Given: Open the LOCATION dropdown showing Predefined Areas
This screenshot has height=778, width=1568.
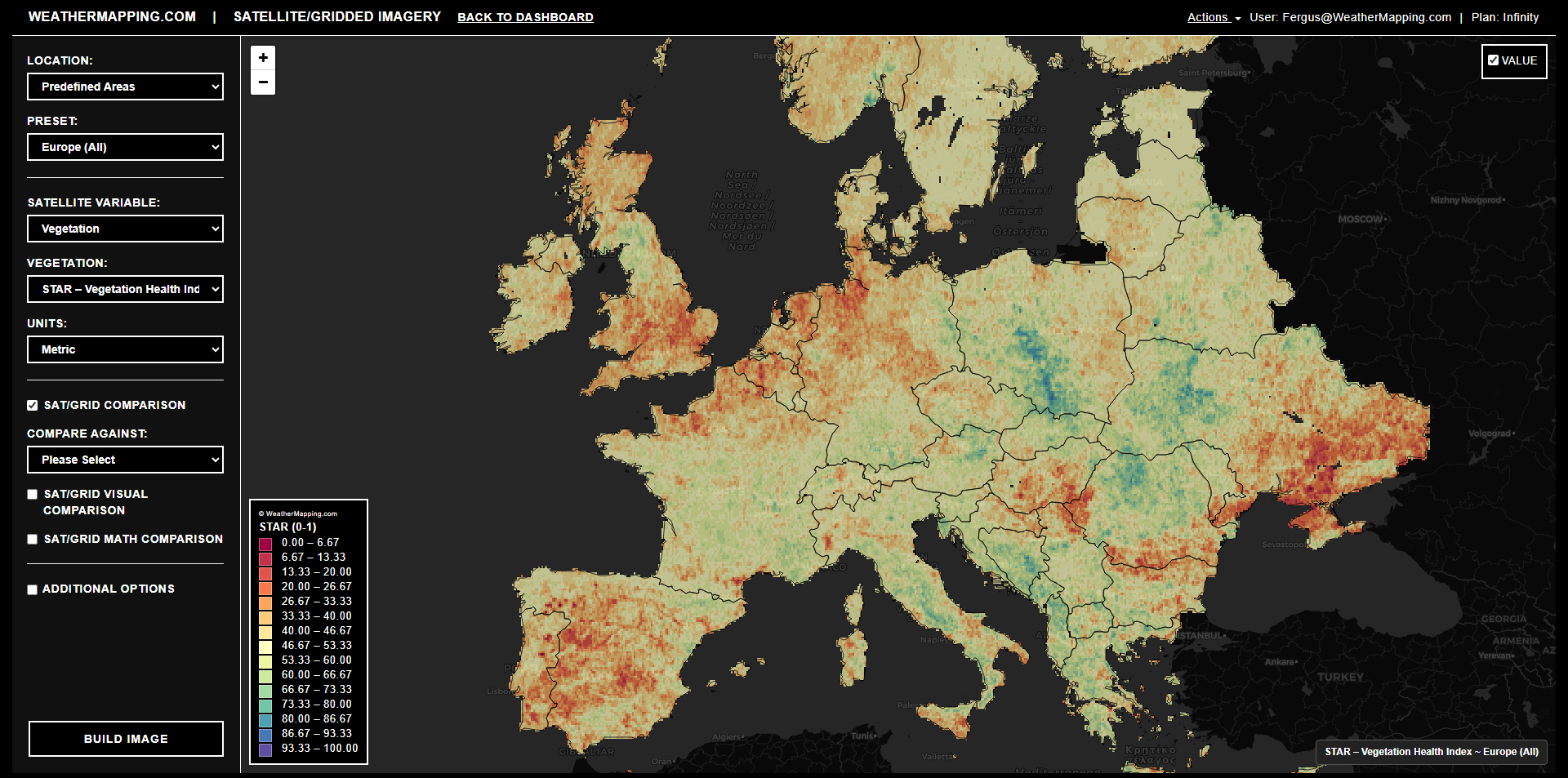Looking at the screenshot, I should pos(125,87).
